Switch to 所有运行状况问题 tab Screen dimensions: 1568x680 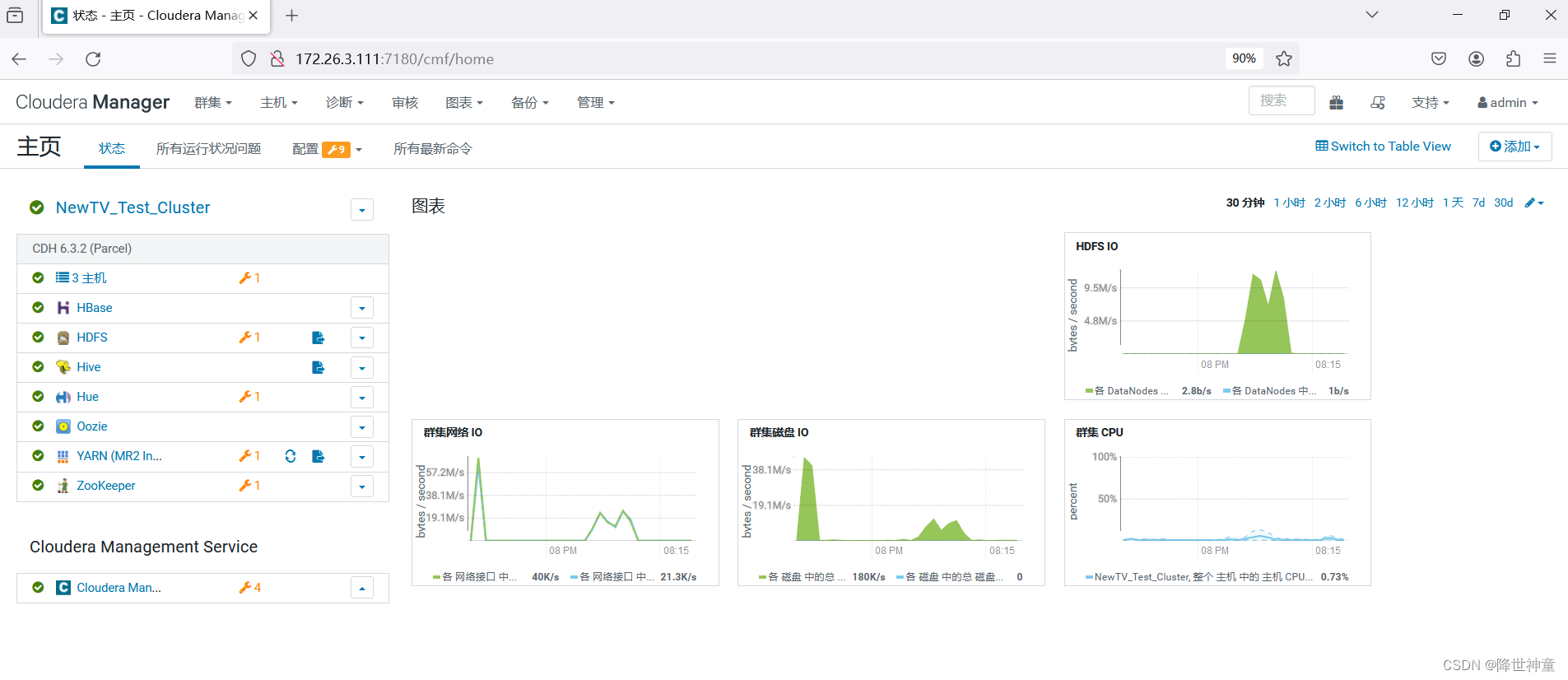tap(208, 148)
